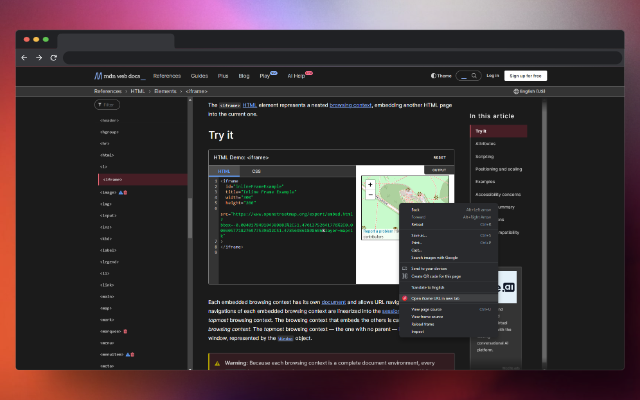This screenshot has height=400, width=640.
Task: Switch to the CSS tab in demo
Action: 255,171
